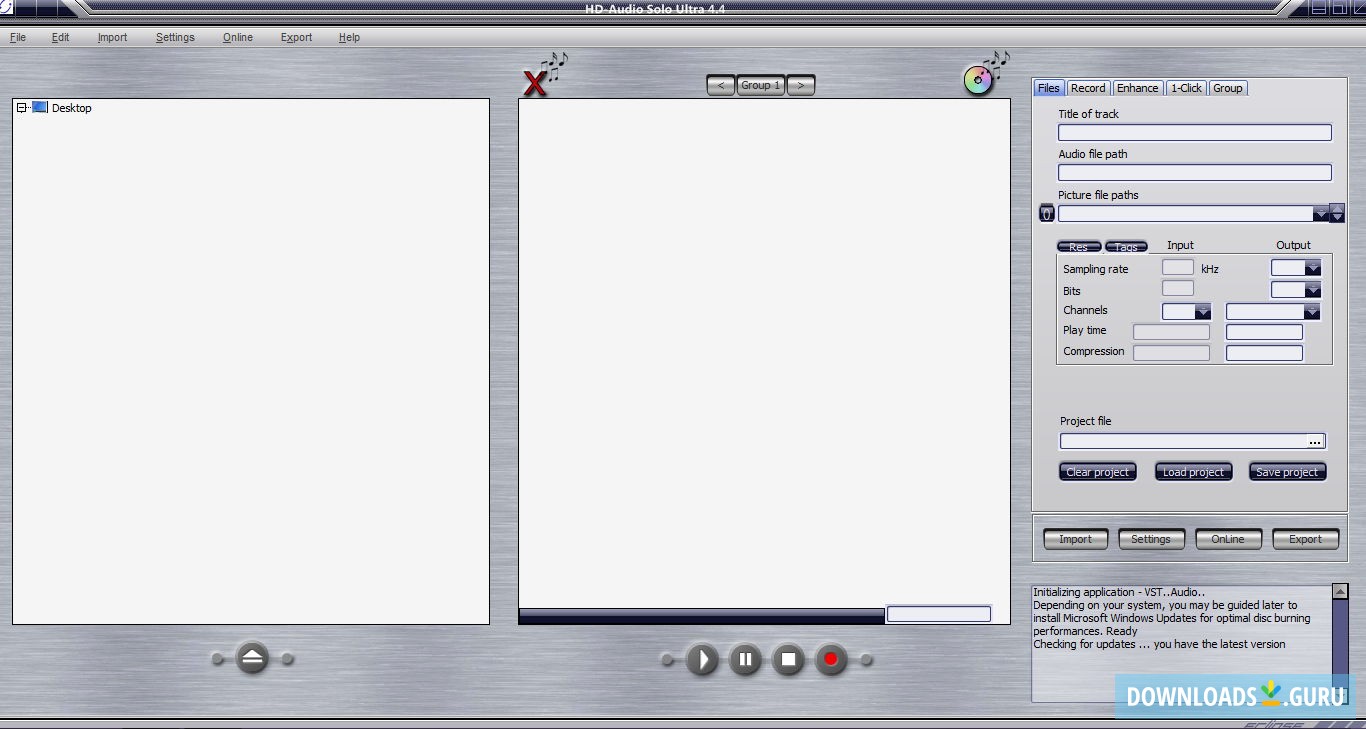The image size is (1366, 729).
Task: Click the eject button under the file browser
Action: 252,658
